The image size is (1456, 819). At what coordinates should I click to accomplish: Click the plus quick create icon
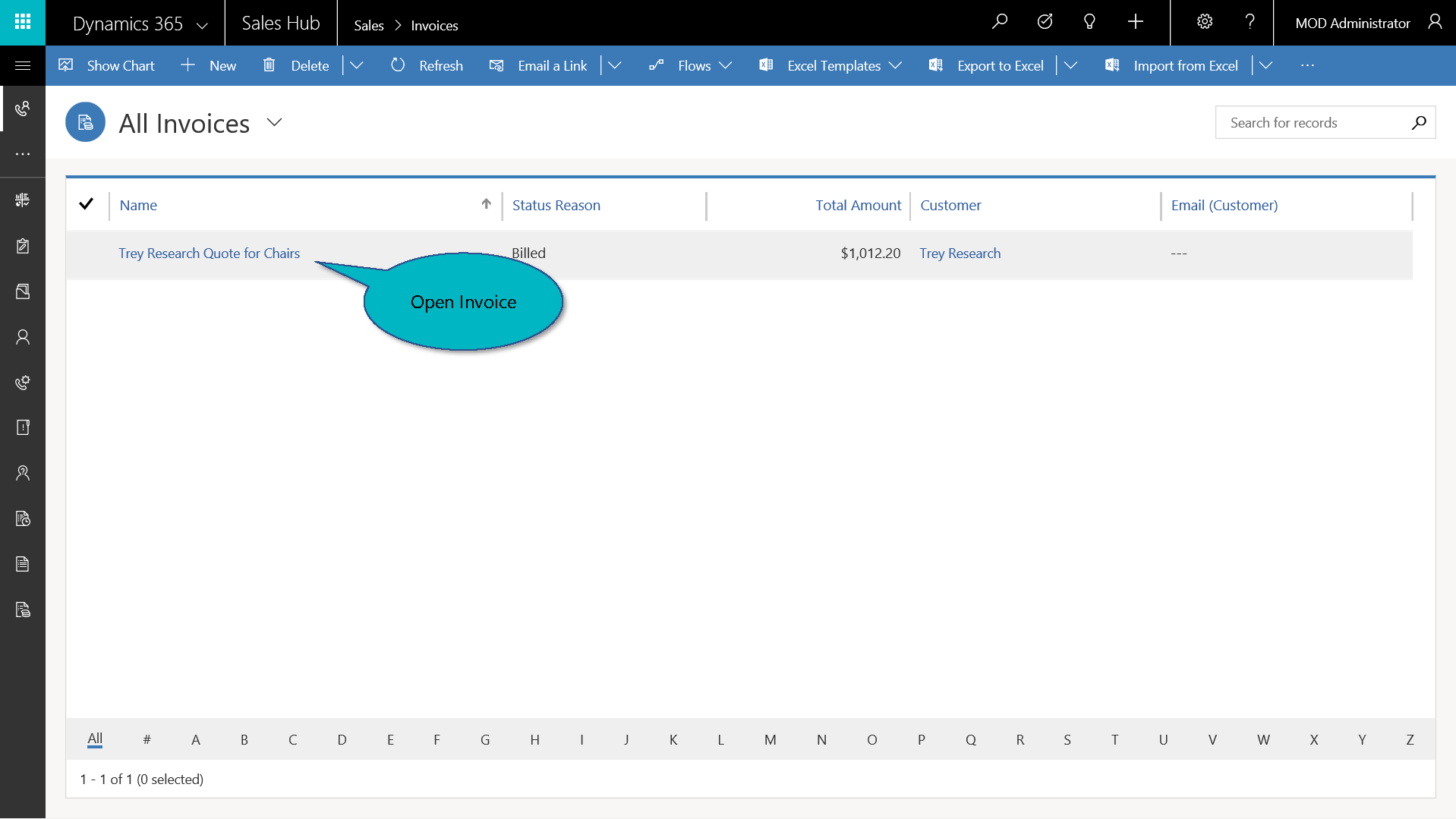1135,22
